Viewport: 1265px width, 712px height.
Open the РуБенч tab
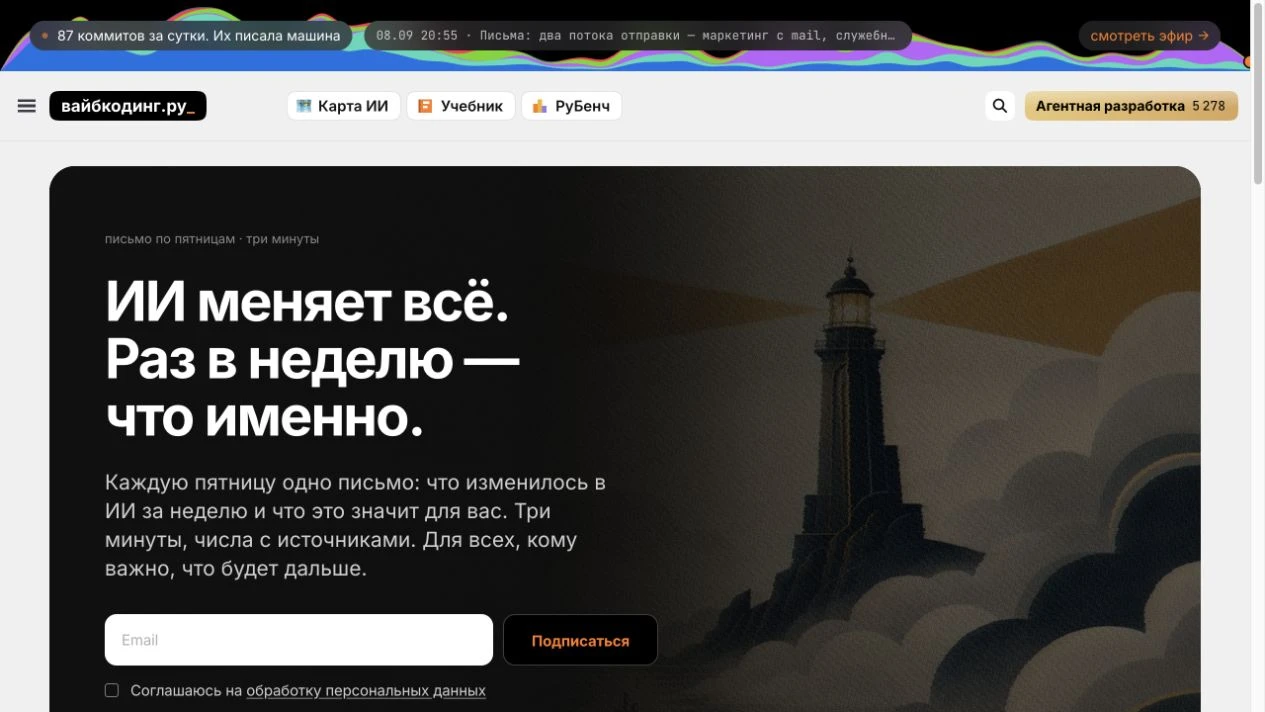point(572,106)
